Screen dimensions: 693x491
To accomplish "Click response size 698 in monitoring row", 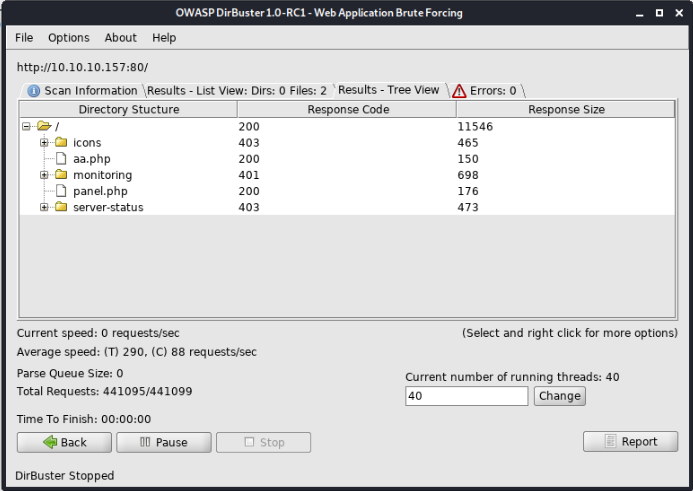I will [x=468, y=175].
